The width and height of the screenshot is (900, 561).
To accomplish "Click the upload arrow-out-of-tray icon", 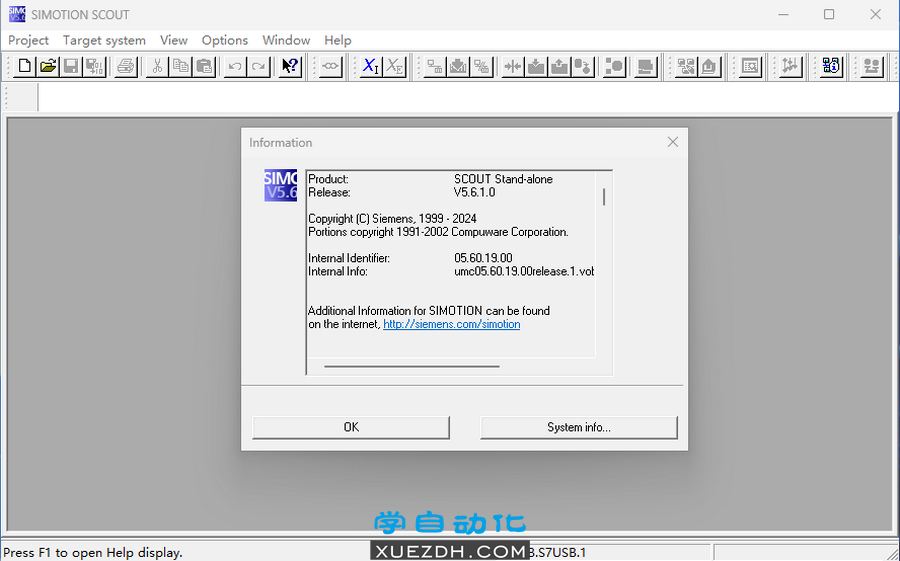I will pos(559,66).
